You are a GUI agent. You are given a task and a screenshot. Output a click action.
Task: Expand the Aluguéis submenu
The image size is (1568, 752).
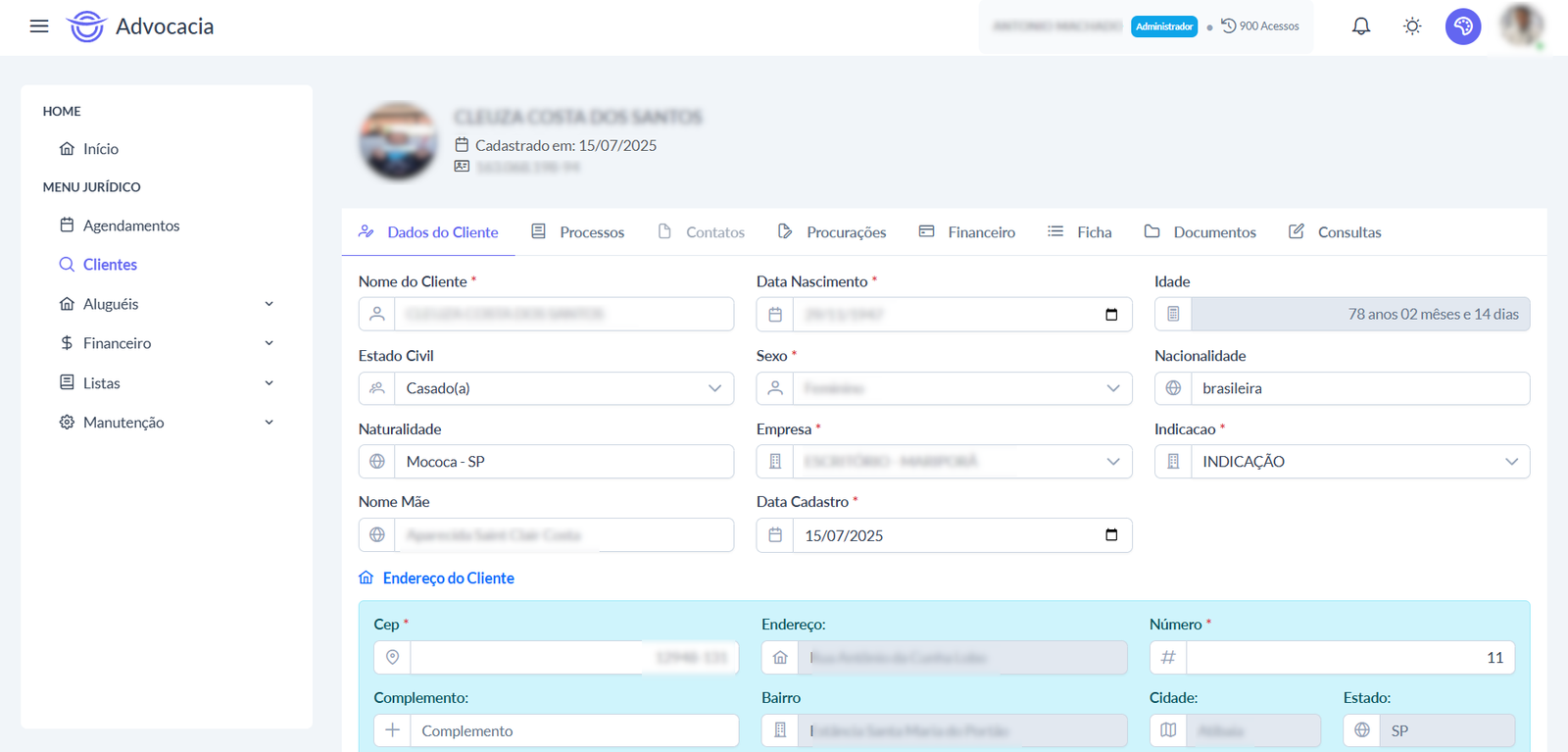(167, 304)
